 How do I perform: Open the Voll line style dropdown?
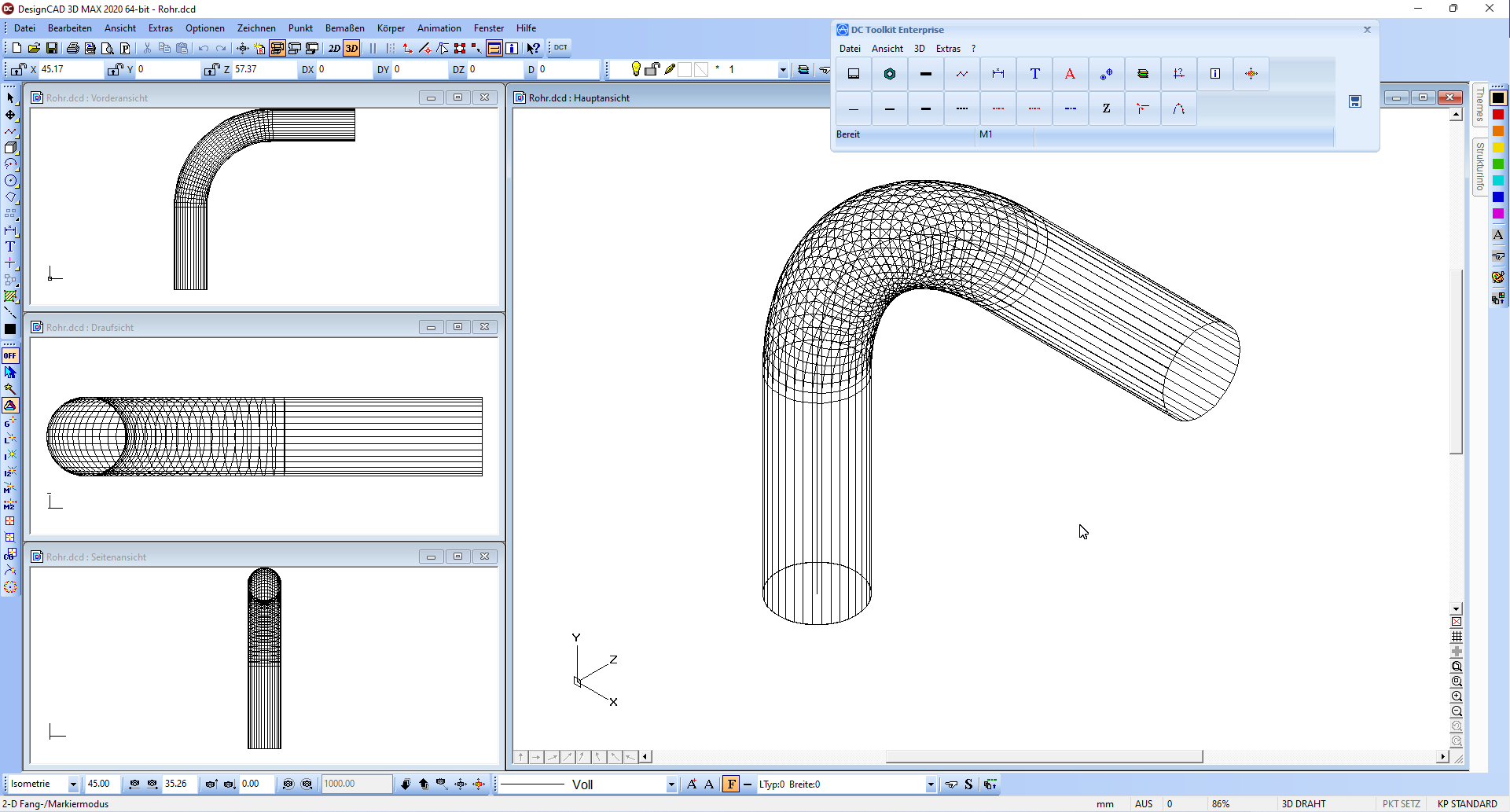(x=670, y=784)
